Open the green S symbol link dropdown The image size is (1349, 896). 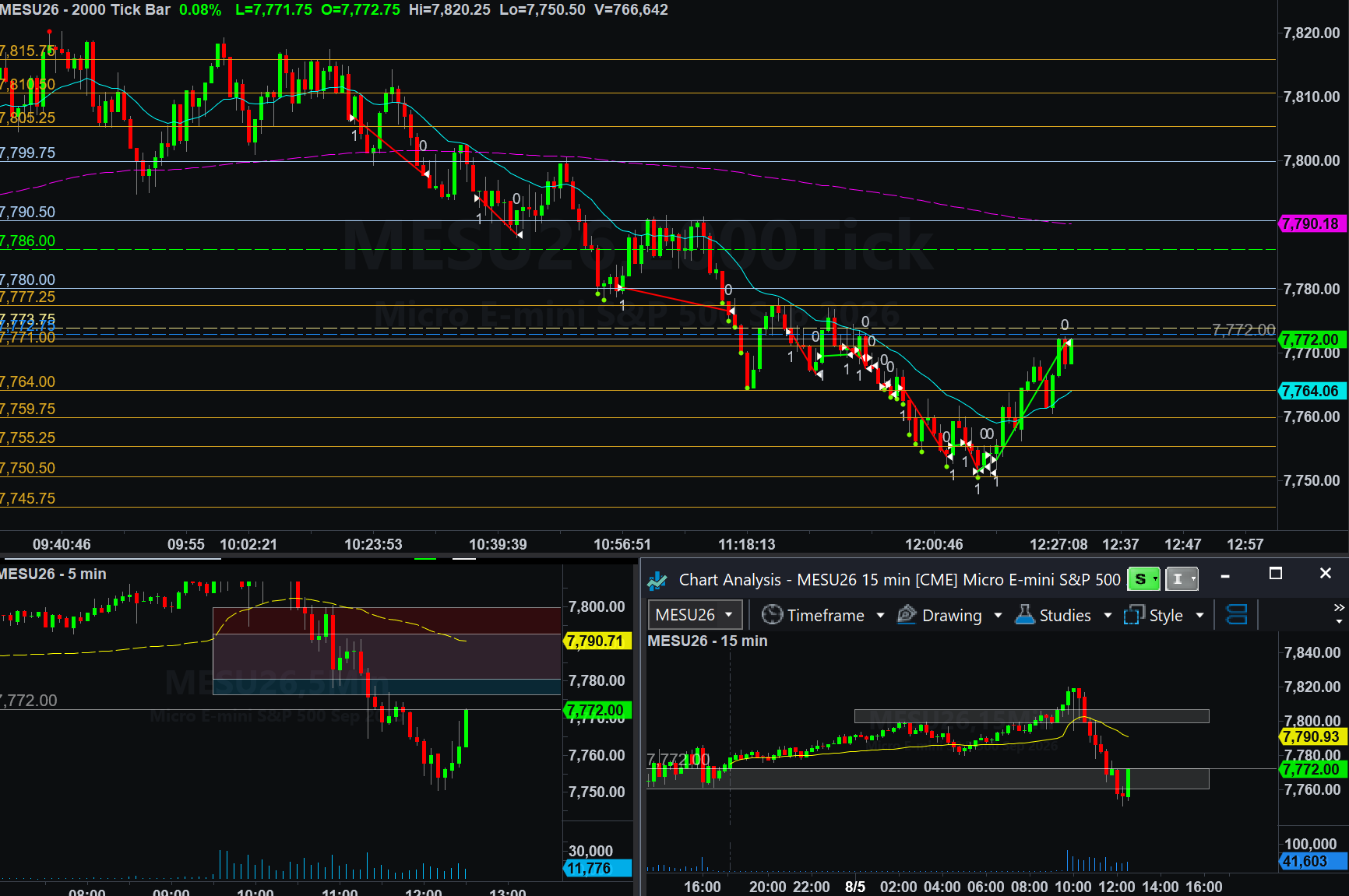(x=1144, y=579)
